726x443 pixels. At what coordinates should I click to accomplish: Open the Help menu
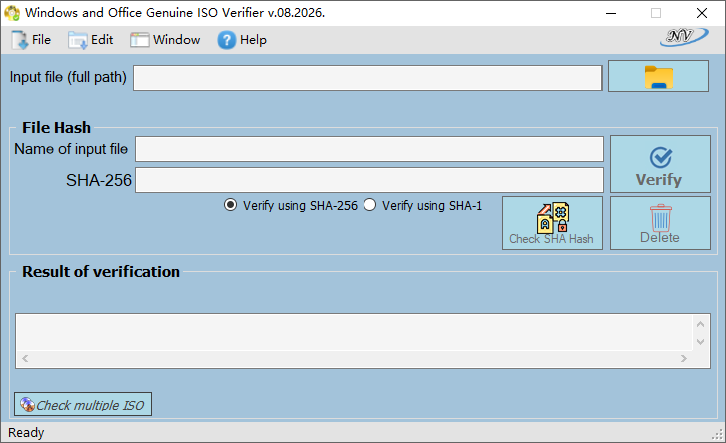[242, 40]
